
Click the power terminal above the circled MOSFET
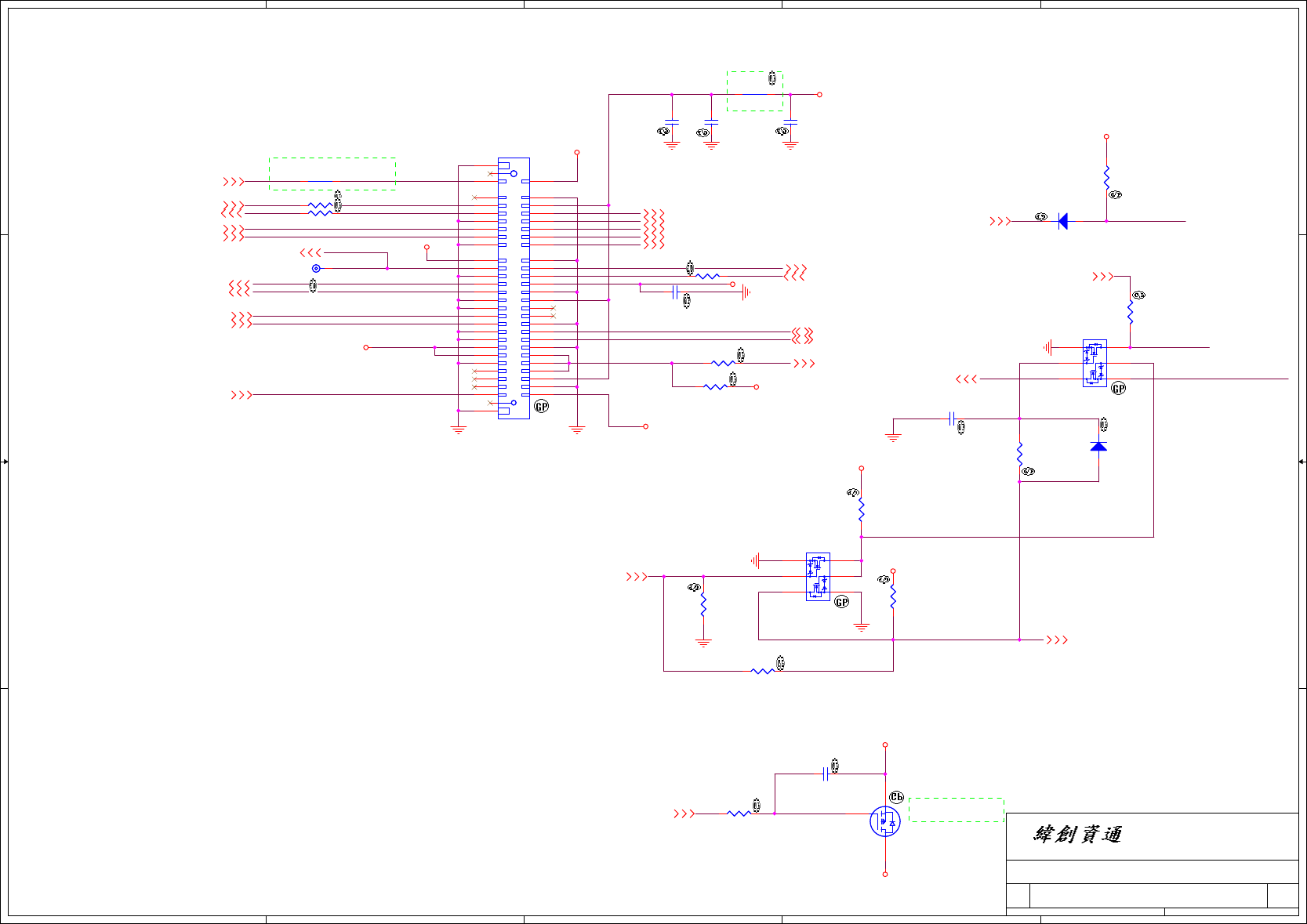pyautogui.click(x=885, y=745)
